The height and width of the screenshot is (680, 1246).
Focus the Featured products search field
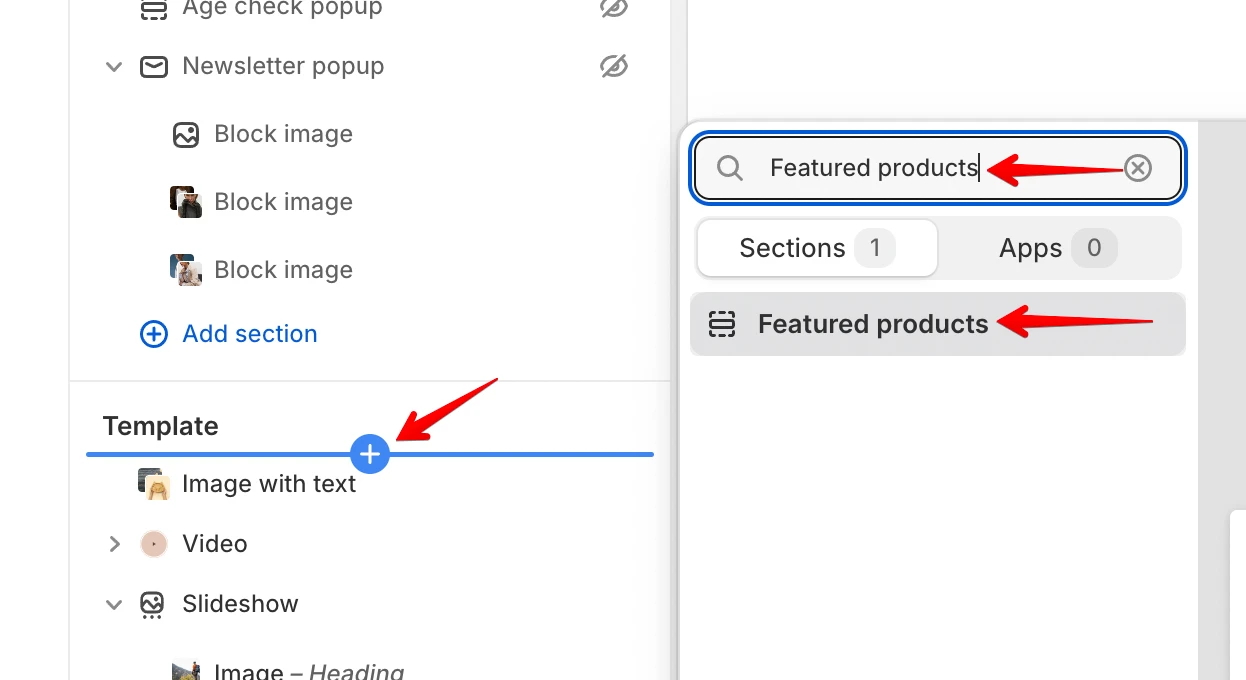[x=938, y=168]
